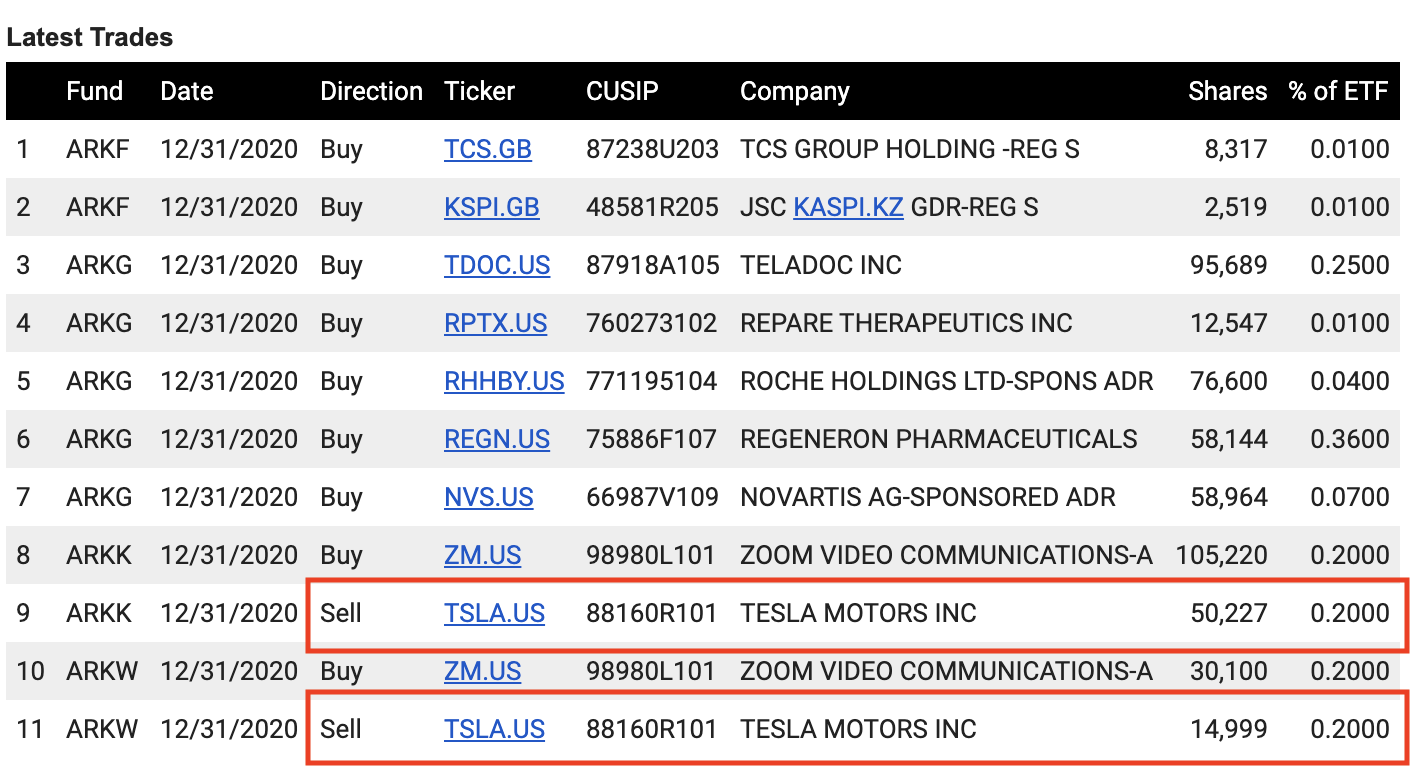Select the 30,100 shares value
This screenshot has height=784, width=1420.
coord(1229,672)
